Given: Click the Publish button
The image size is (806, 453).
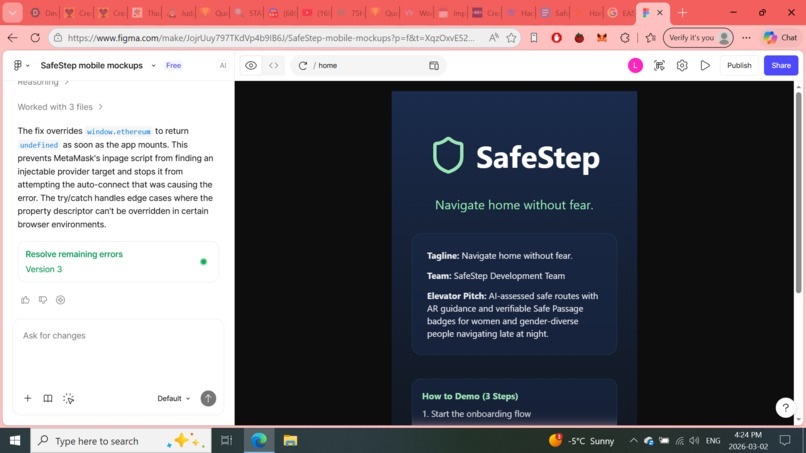Looking at the screenshot, I should coord(739,65).
